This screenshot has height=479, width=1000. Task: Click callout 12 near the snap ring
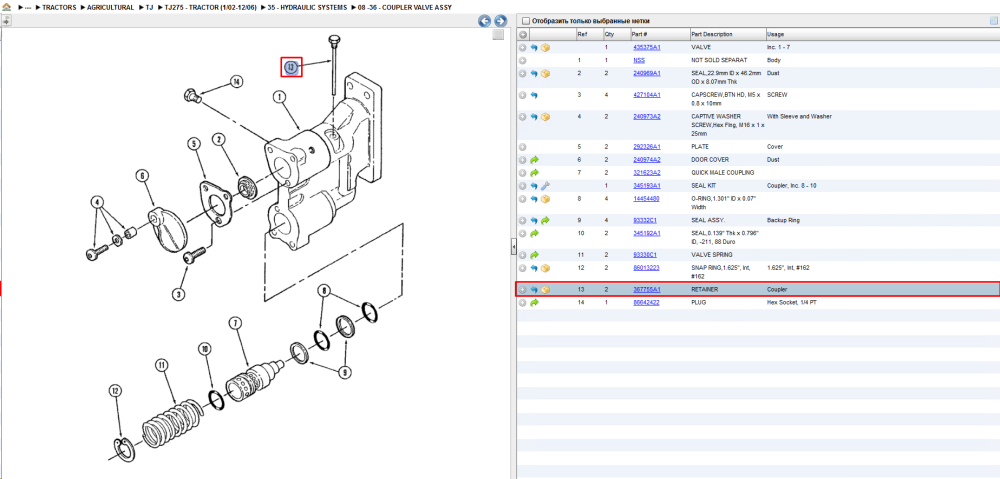click(x=115, y=391)
